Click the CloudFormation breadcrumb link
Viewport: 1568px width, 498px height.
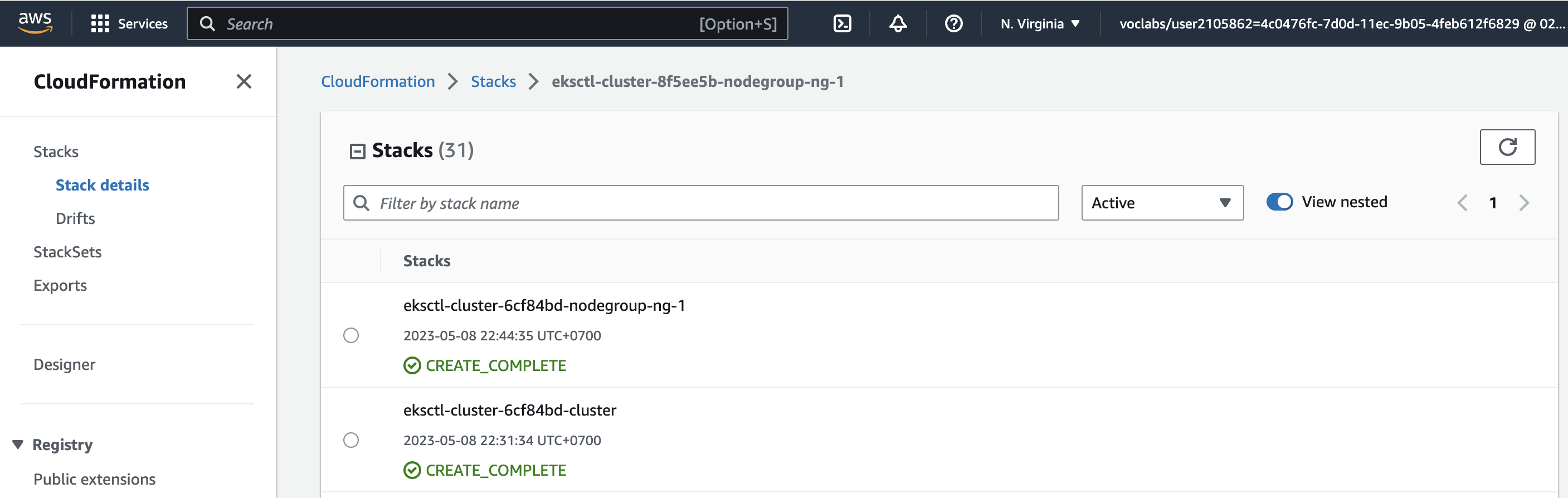pos(378,81)
